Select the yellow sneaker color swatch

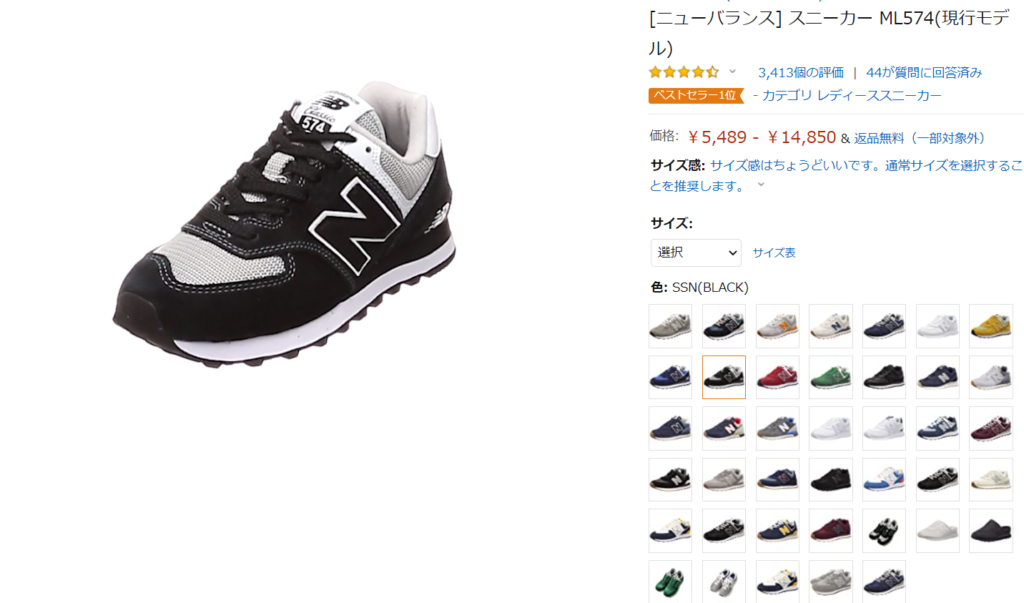pyautogui.click(x=991, y=326)
